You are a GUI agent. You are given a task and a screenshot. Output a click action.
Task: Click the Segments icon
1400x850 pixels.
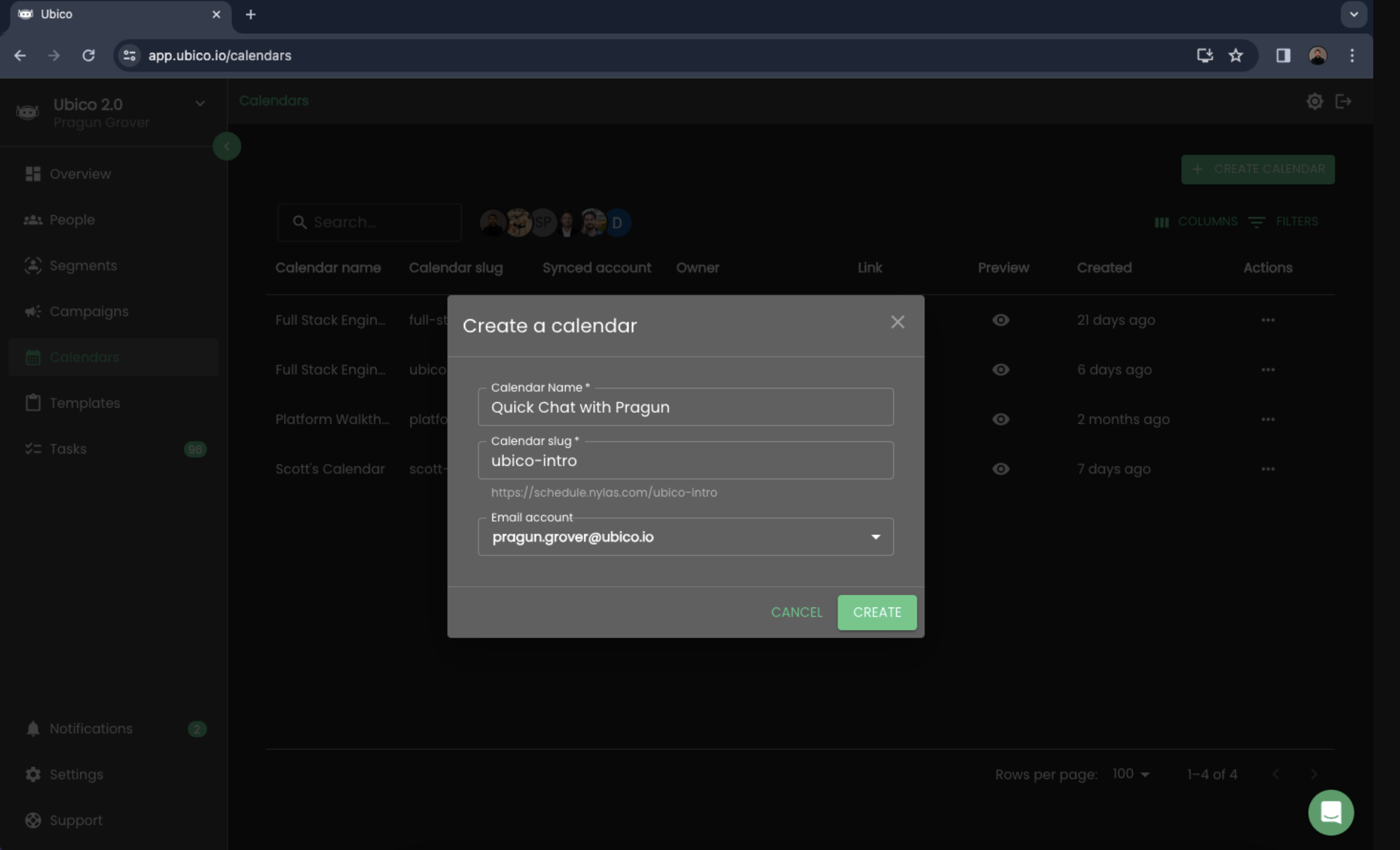(33, 266)
